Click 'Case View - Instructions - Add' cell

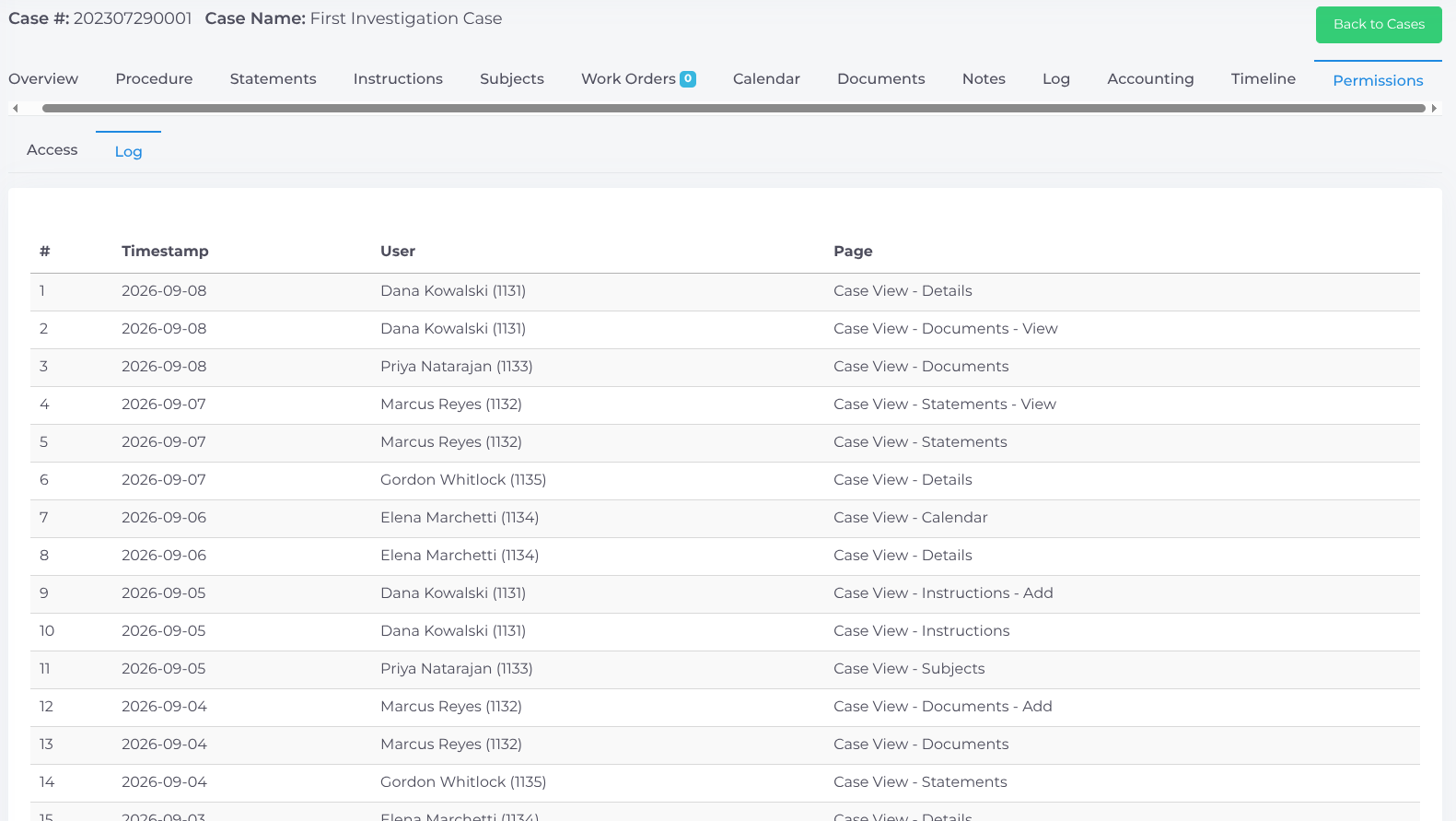(943, 593)
